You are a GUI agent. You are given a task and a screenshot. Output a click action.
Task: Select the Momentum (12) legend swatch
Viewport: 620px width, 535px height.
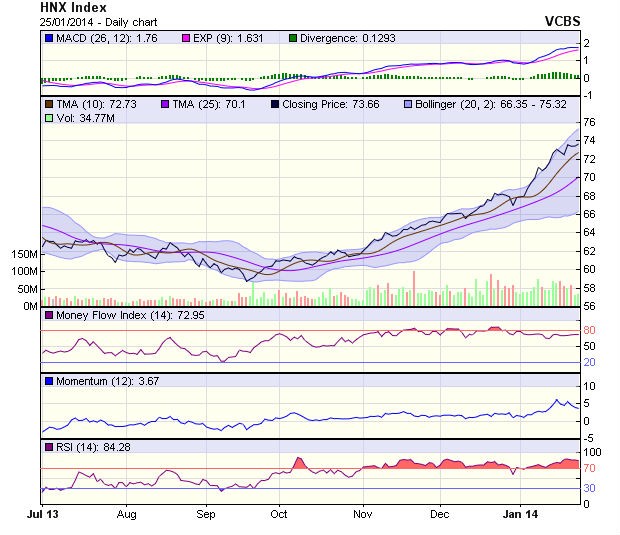coord(49,381)
